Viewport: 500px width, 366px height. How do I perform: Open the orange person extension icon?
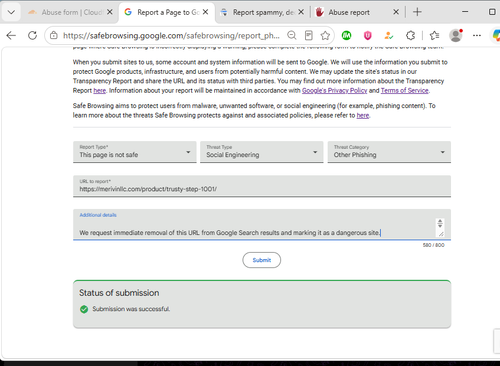click(x=389, y=35)
